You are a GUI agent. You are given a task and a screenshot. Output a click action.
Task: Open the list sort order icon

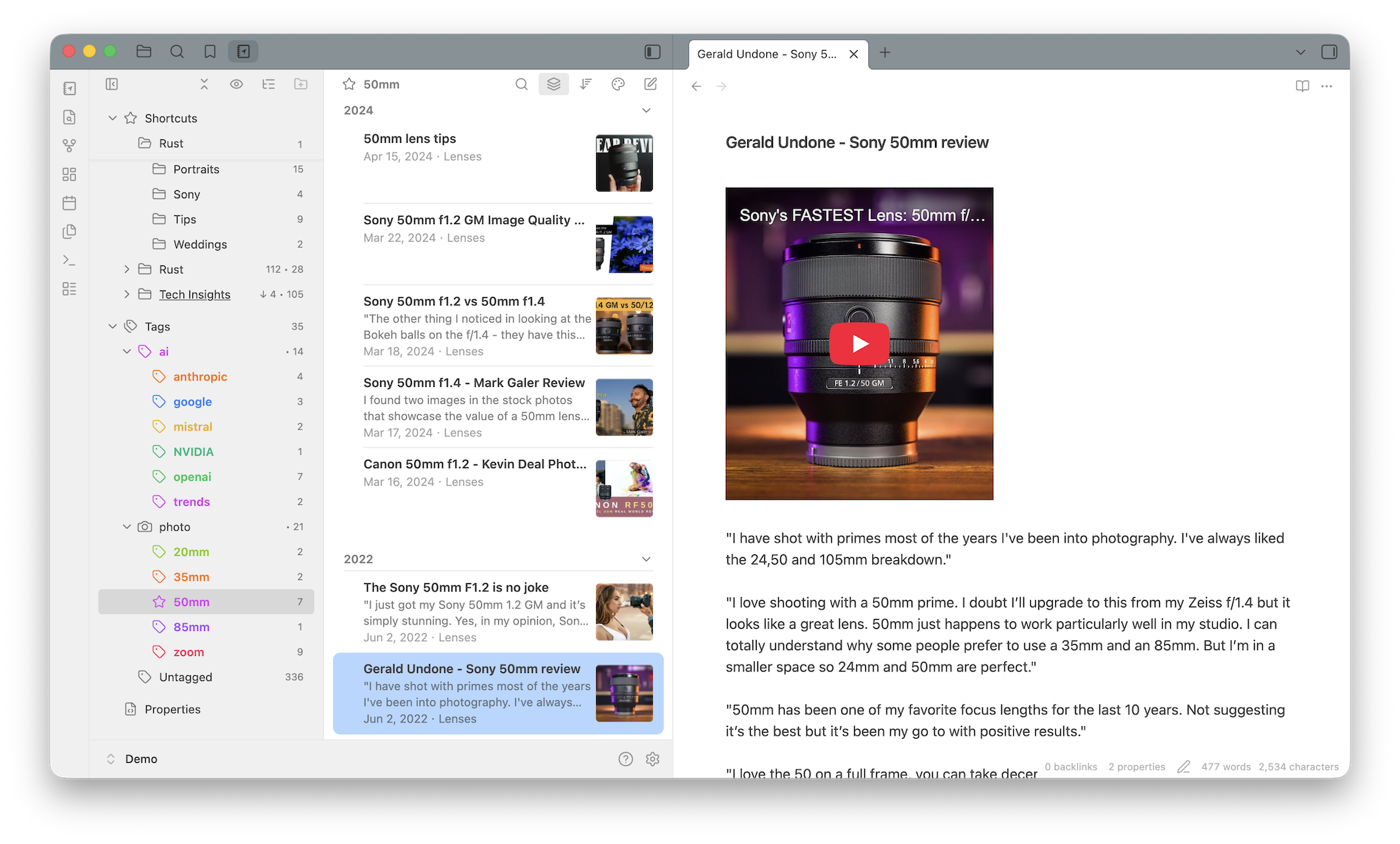[586, 84]
